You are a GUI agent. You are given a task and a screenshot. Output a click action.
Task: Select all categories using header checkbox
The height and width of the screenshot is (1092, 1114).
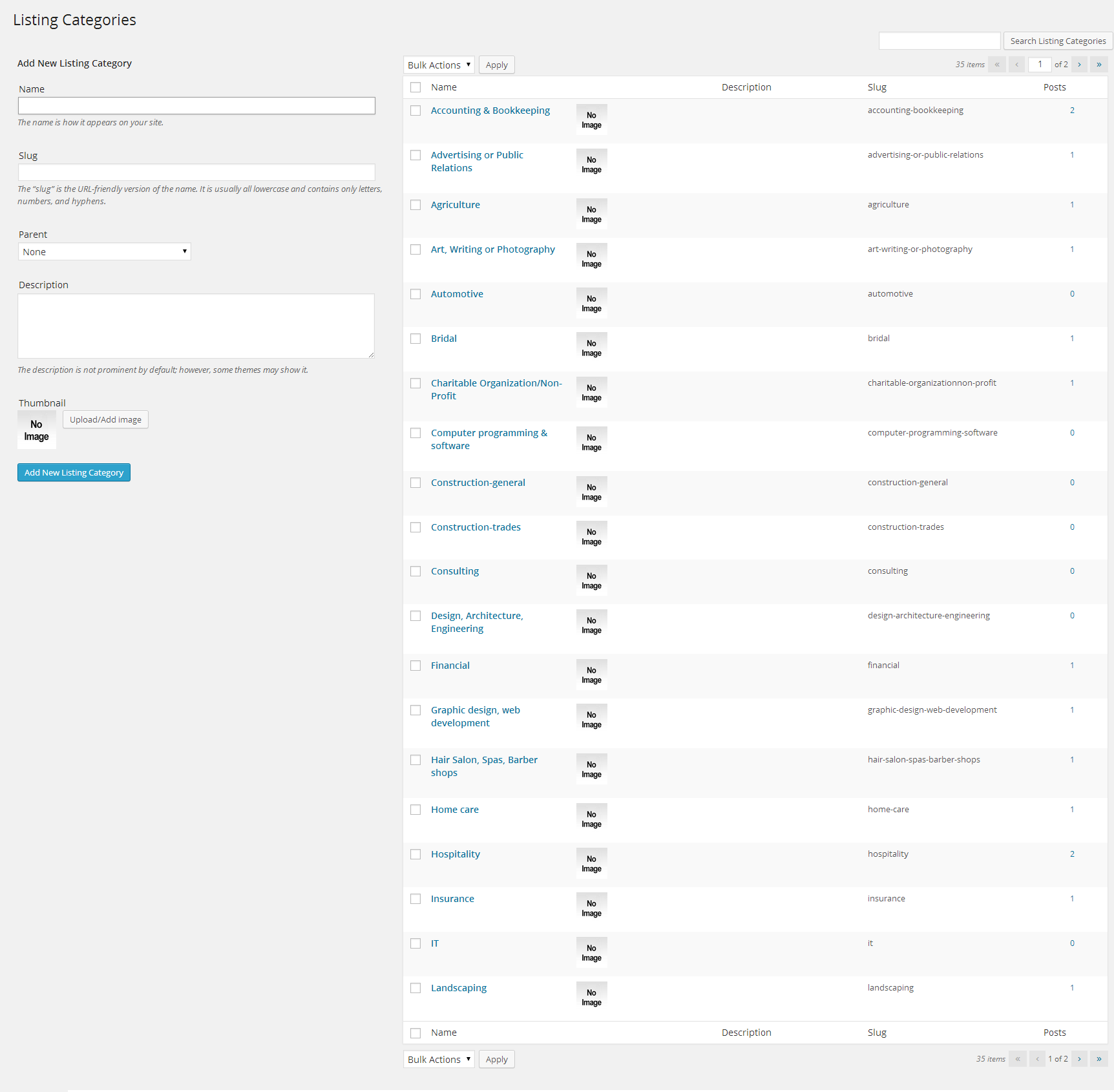[415, 87]
